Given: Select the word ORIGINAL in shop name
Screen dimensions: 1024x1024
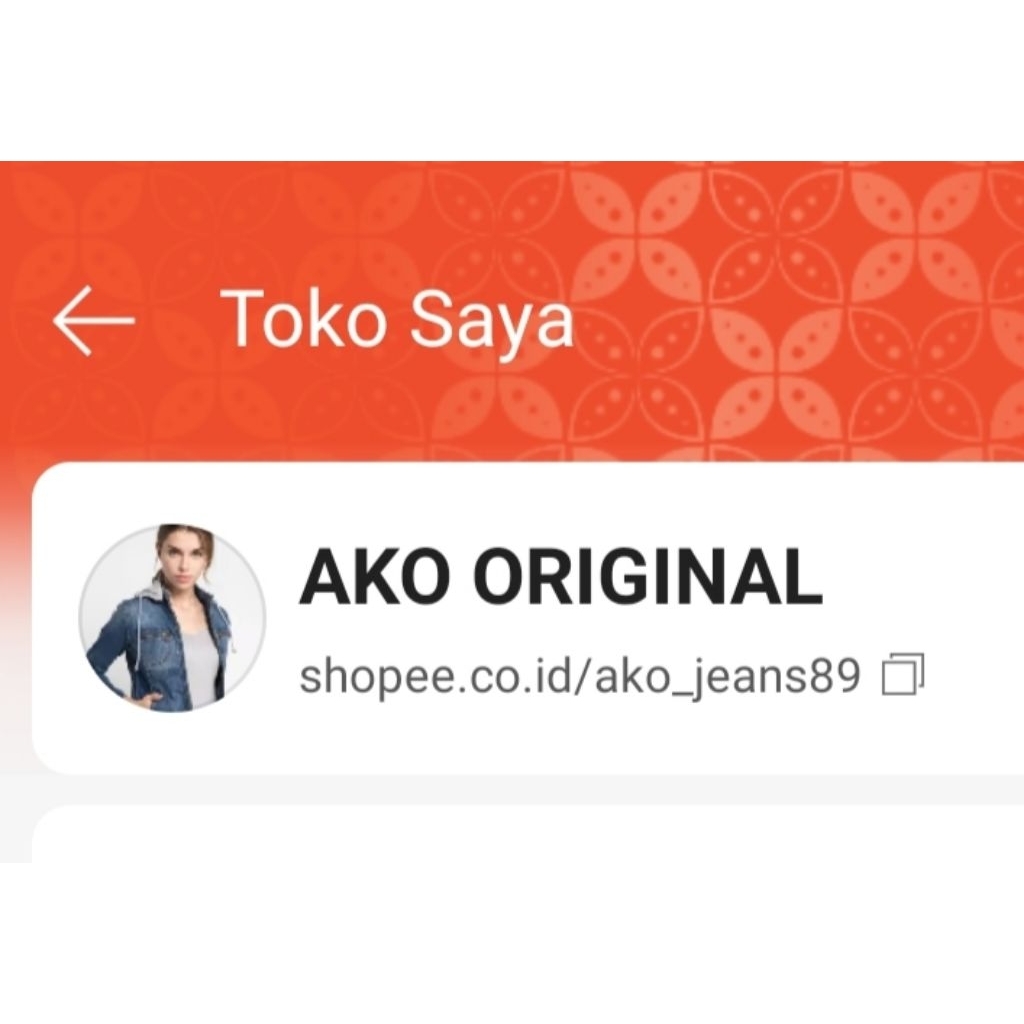Looking at the screenshot, I should [x=648, y=577].
